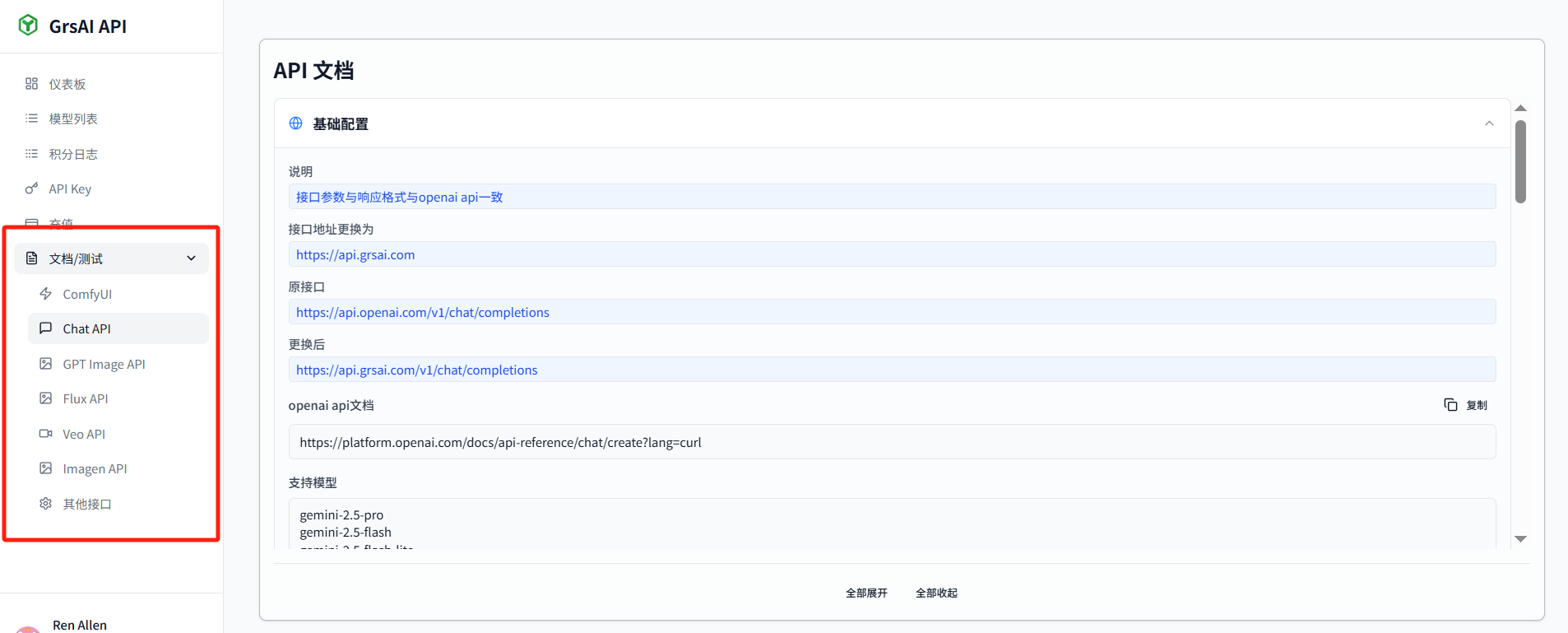The width and height of the screenshot is (1568, 633).
Task: Click the dashboard grid icon beside 仪表板
Action: tap(31, 84)
